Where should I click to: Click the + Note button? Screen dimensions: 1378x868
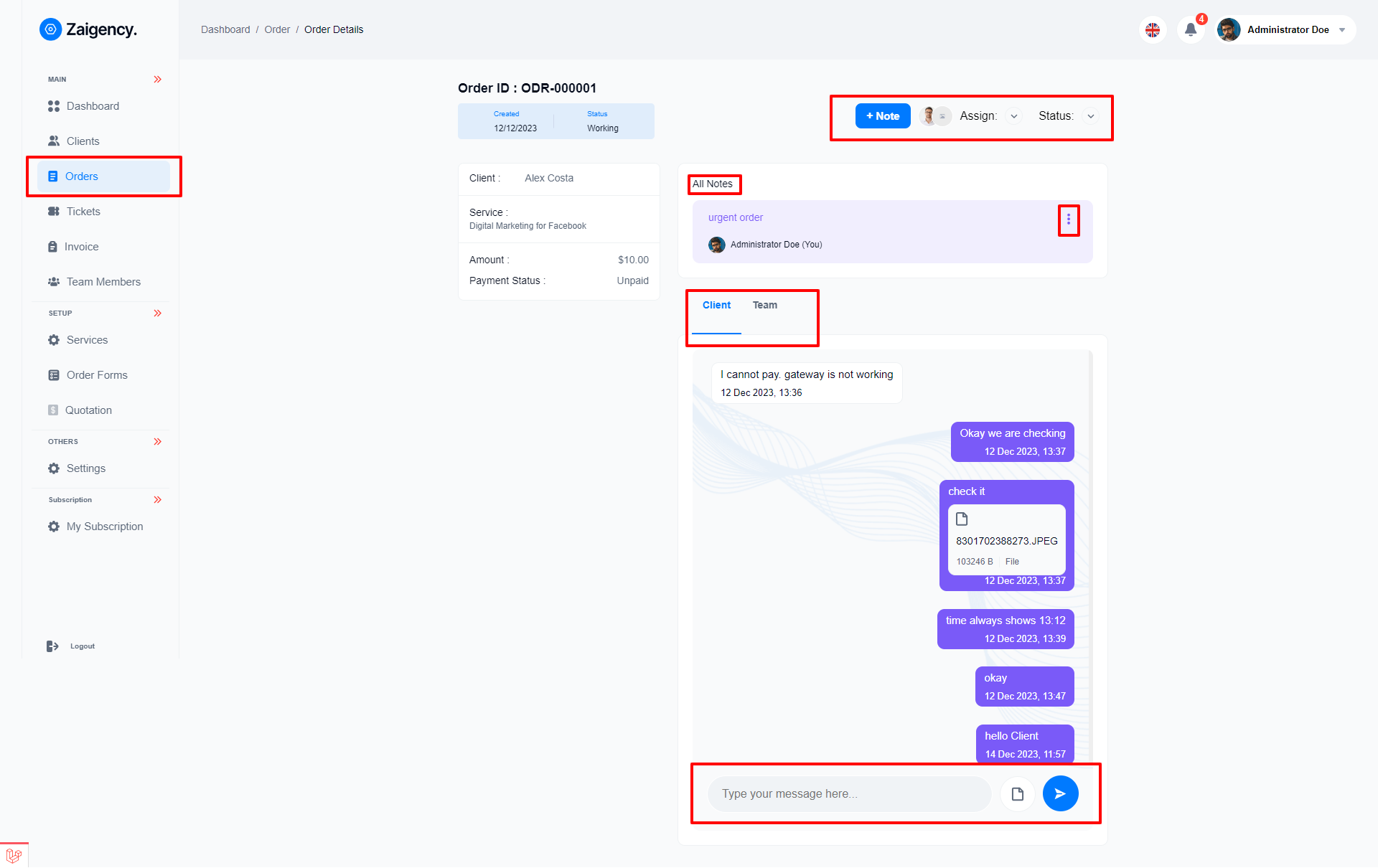(883, 115)
